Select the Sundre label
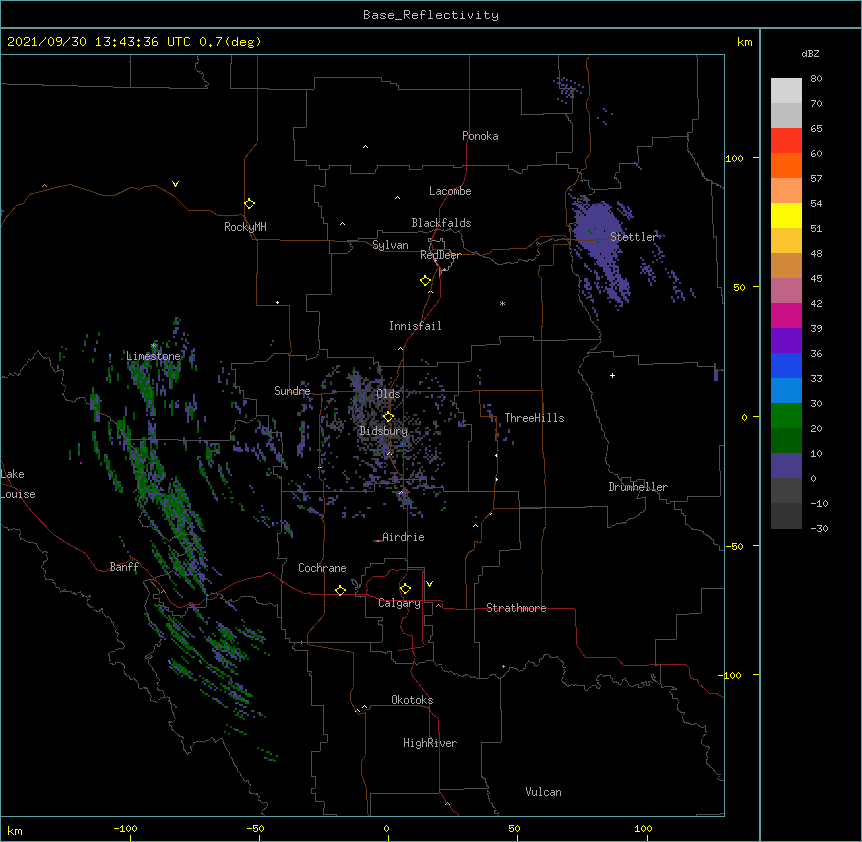This screenshot has height=842, width=862. (x=292, y=391)
